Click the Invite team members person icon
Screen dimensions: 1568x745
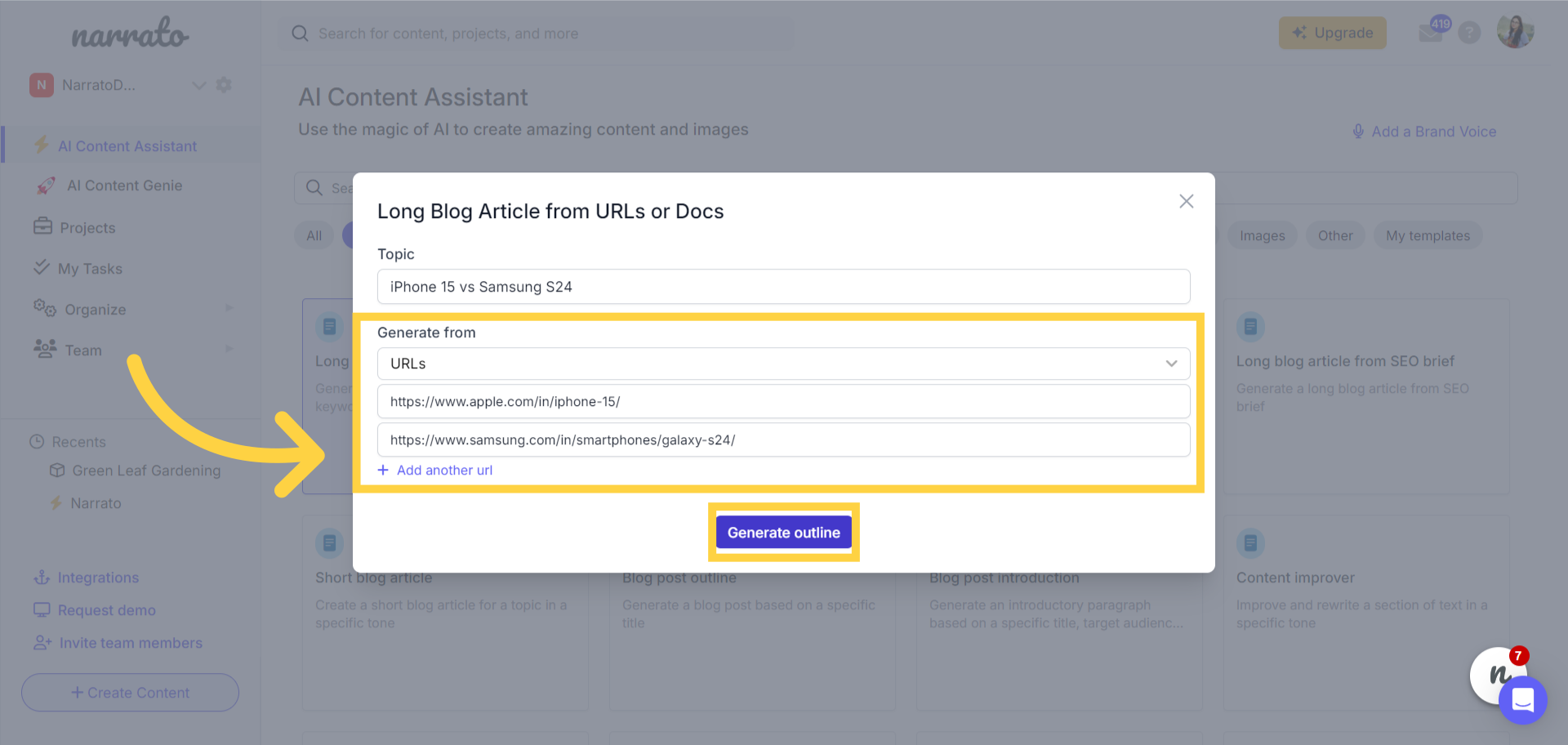click(42, 643)
